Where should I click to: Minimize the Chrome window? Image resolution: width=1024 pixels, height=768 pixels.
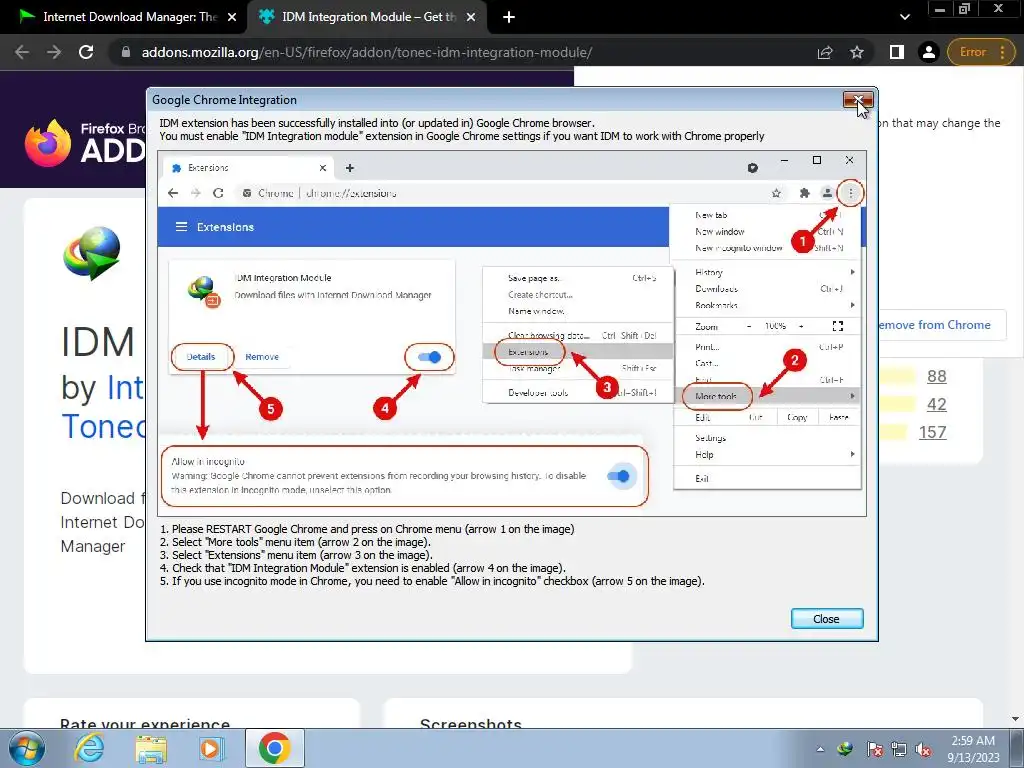click(940, 9)
